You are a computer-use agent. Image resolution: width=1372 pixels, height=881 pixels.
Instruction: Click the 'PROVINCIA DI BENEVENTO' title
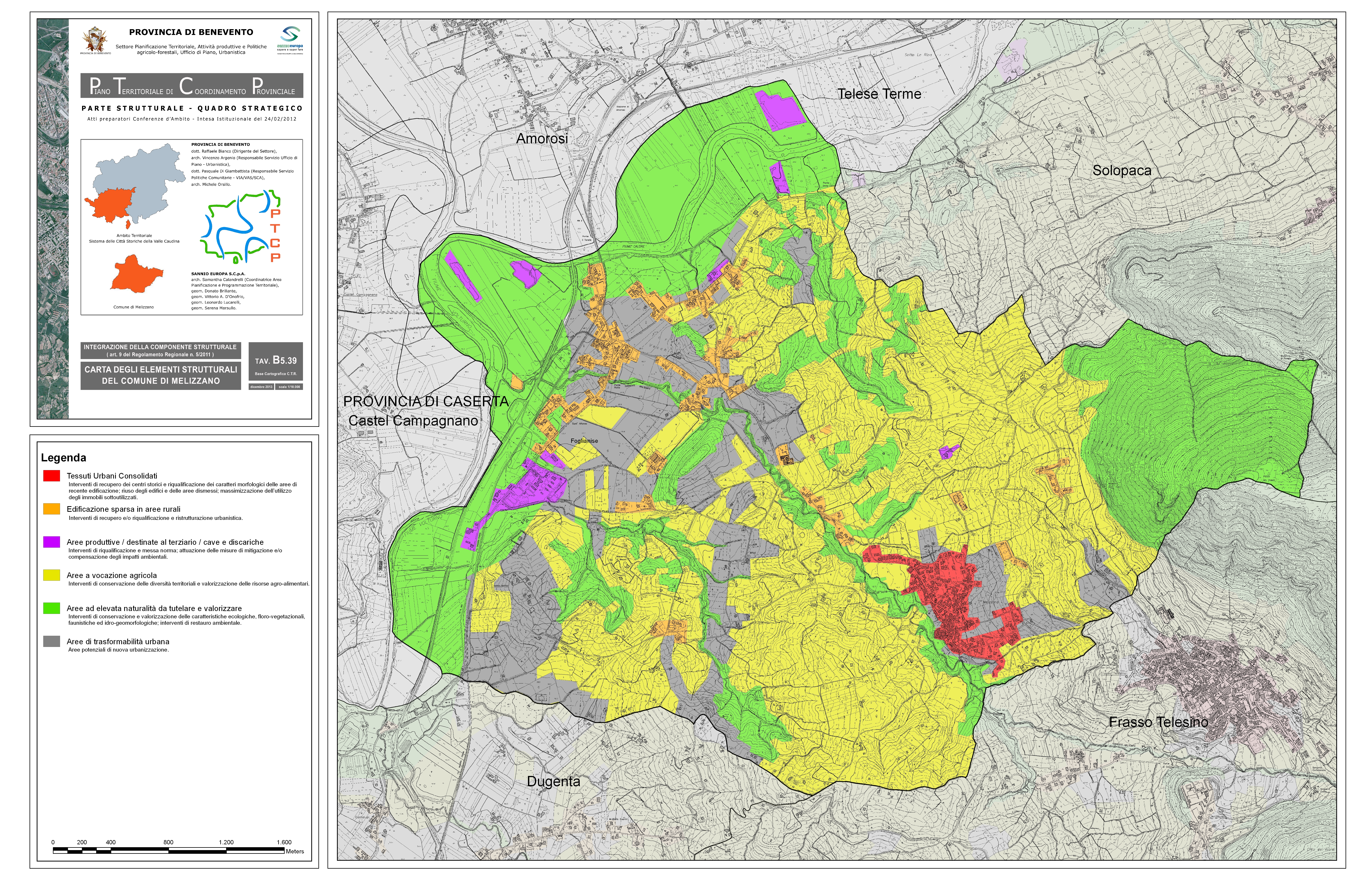[191, 32]
